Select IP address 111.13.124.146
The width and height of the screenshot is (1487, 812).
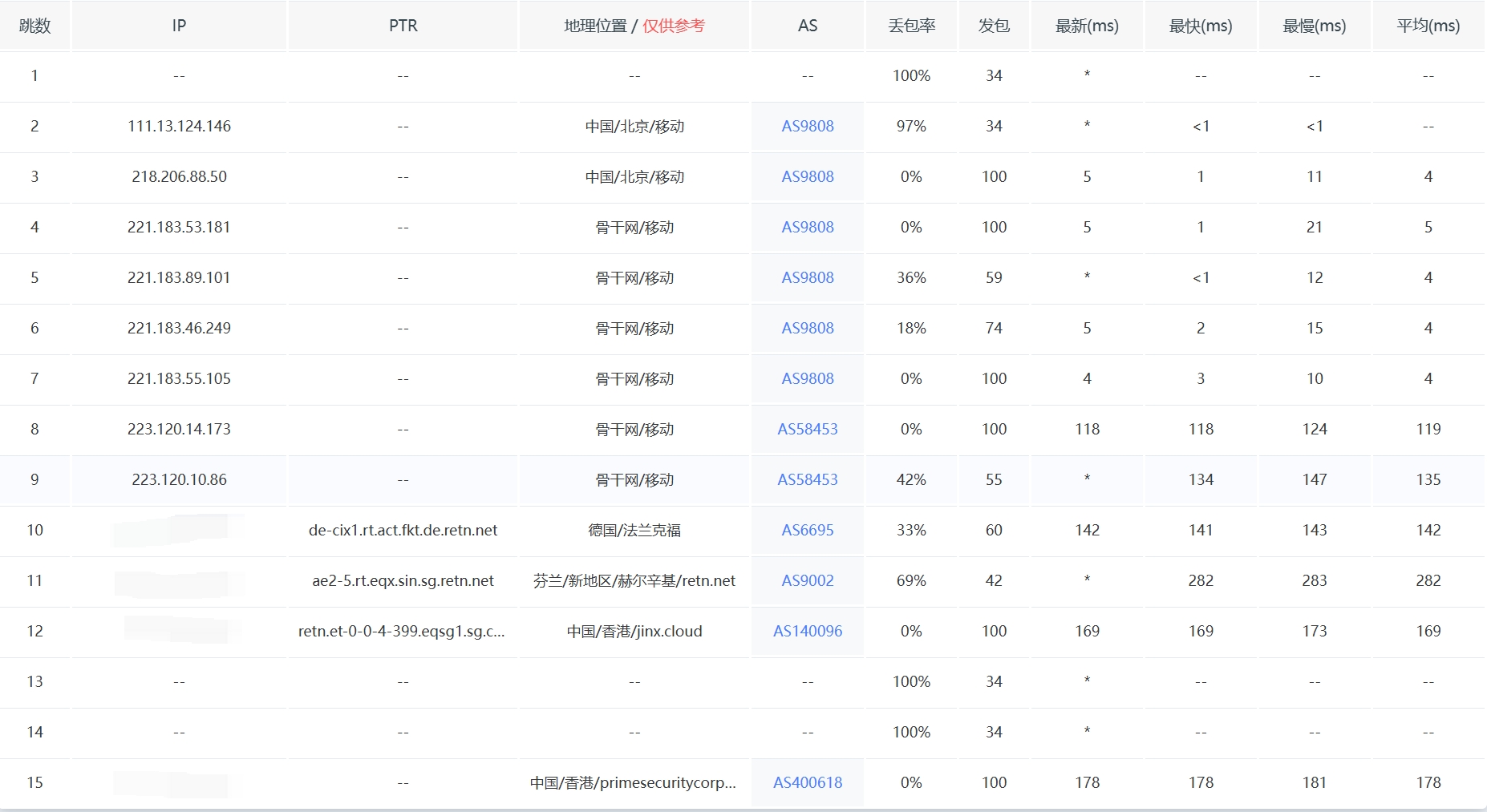coord(179,126)
